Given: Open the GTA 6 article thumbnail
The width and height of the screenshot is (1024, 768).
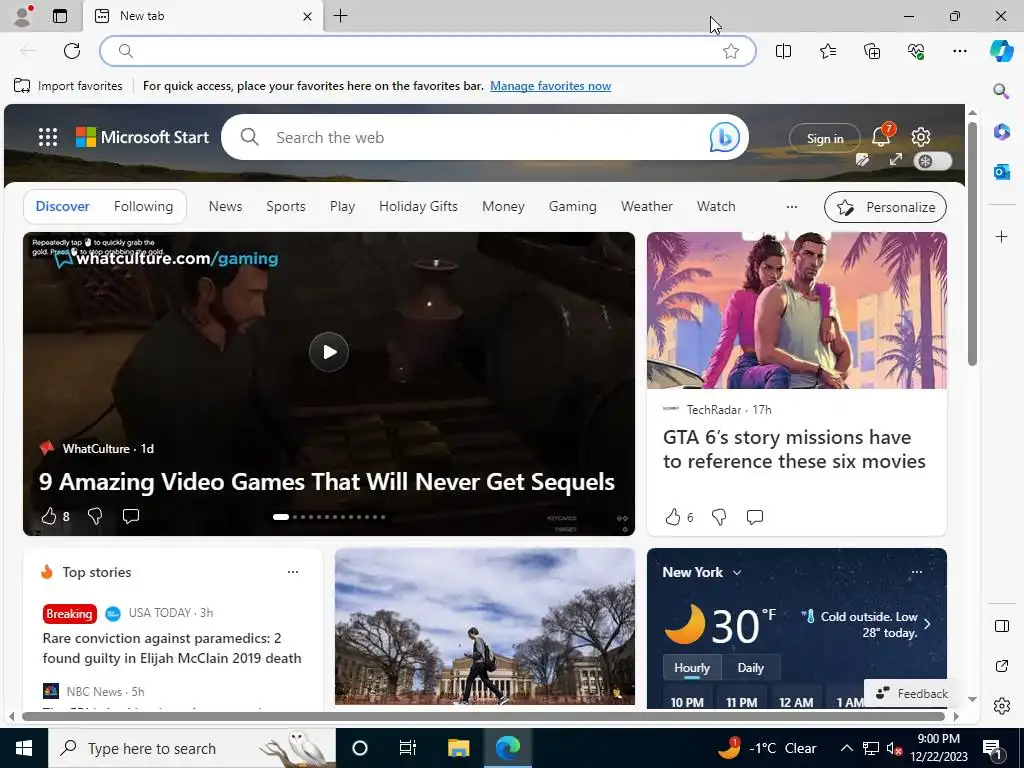Looking at the screenshot, I should (797, 310).
